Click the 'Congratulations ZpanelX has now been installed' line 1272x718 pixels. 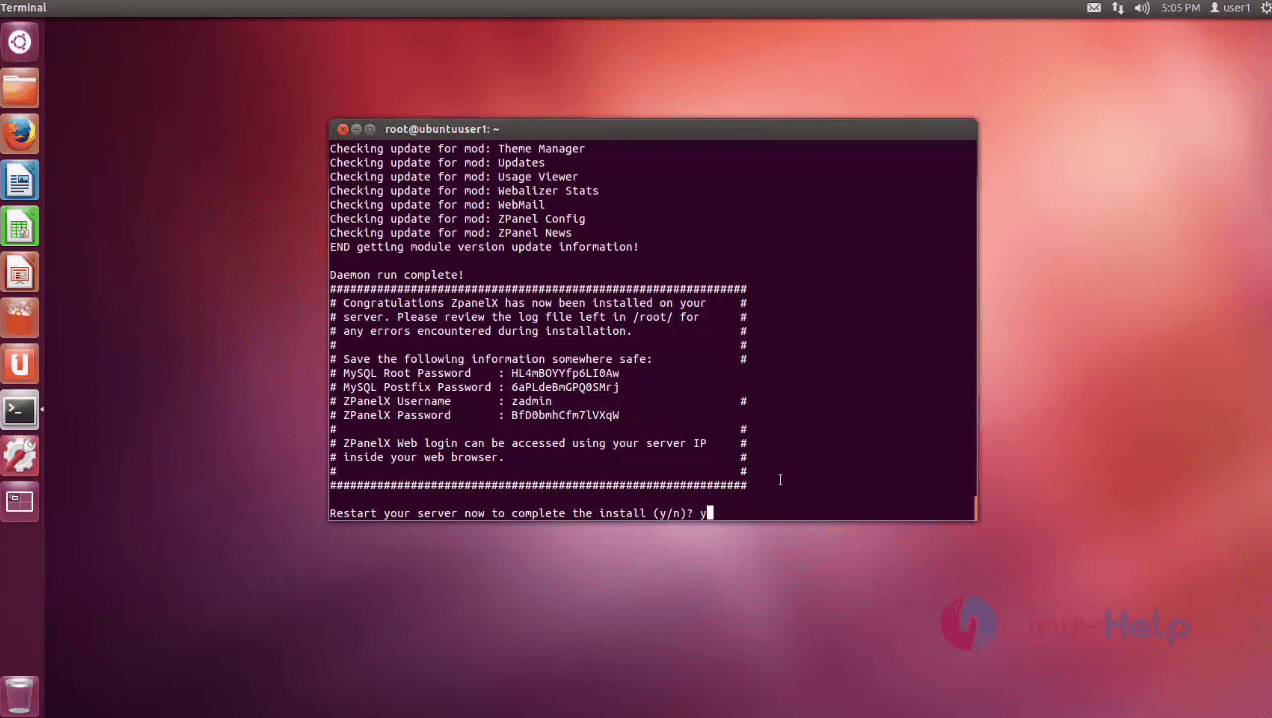[538, 303]
